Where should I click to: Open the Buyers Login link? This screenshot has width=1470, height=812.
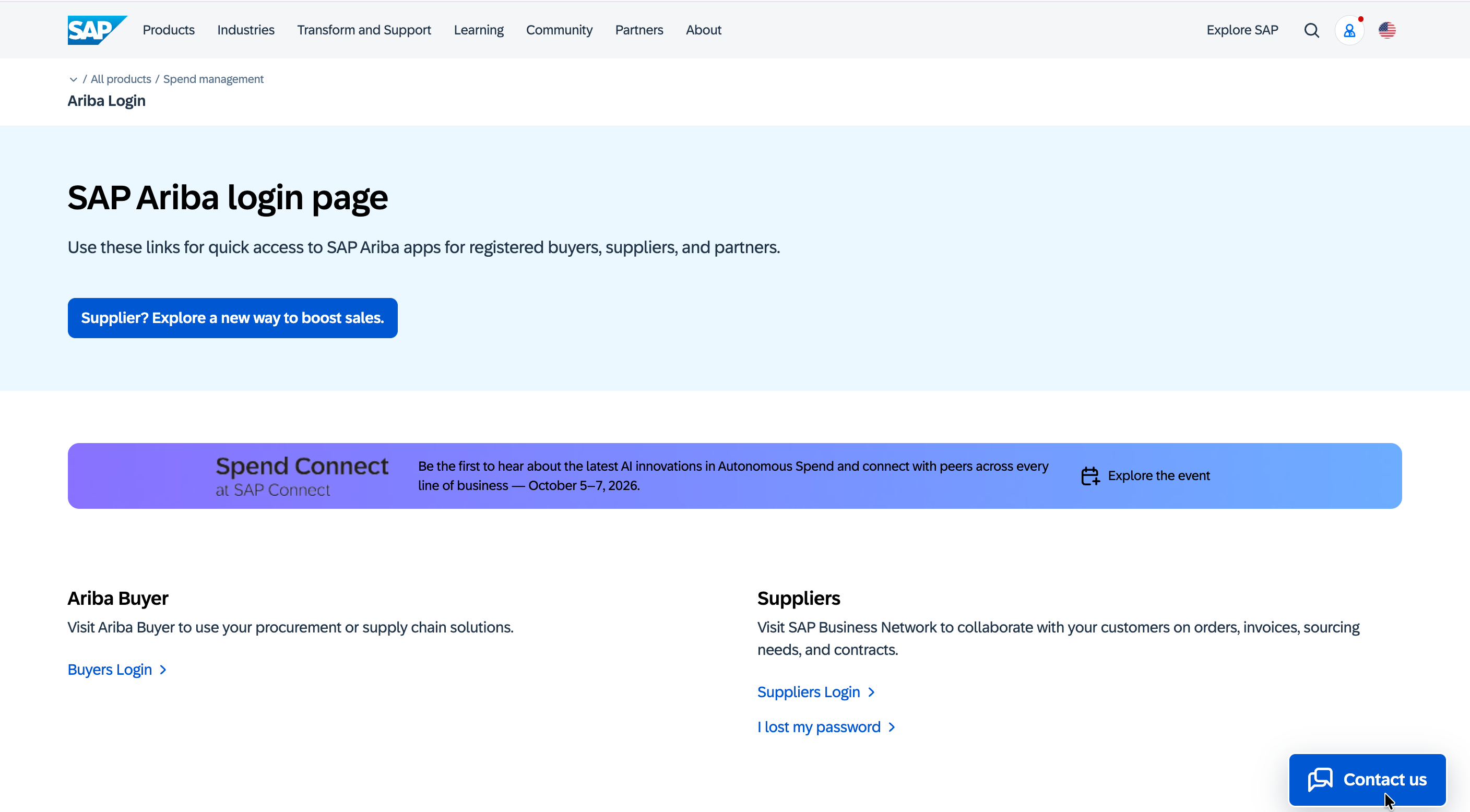(x=110, y=670)
